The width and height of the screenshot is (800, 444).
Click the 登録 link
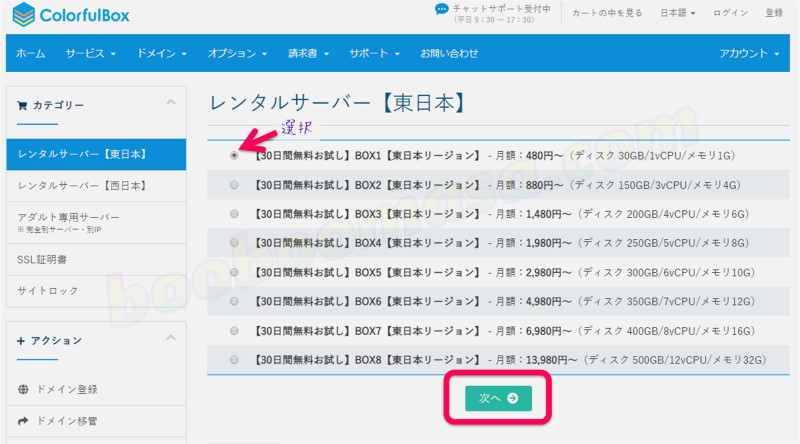tap(773, 13)
